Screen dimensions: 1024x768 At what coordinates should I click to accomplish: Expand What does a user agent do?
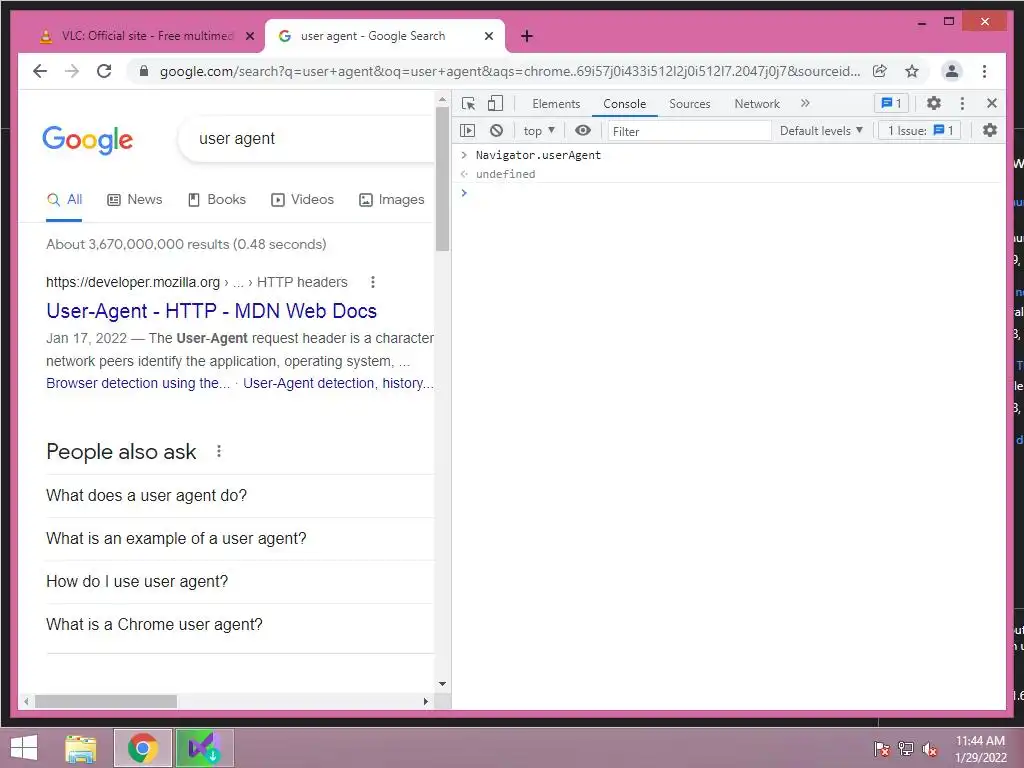[x=240, y=496]
